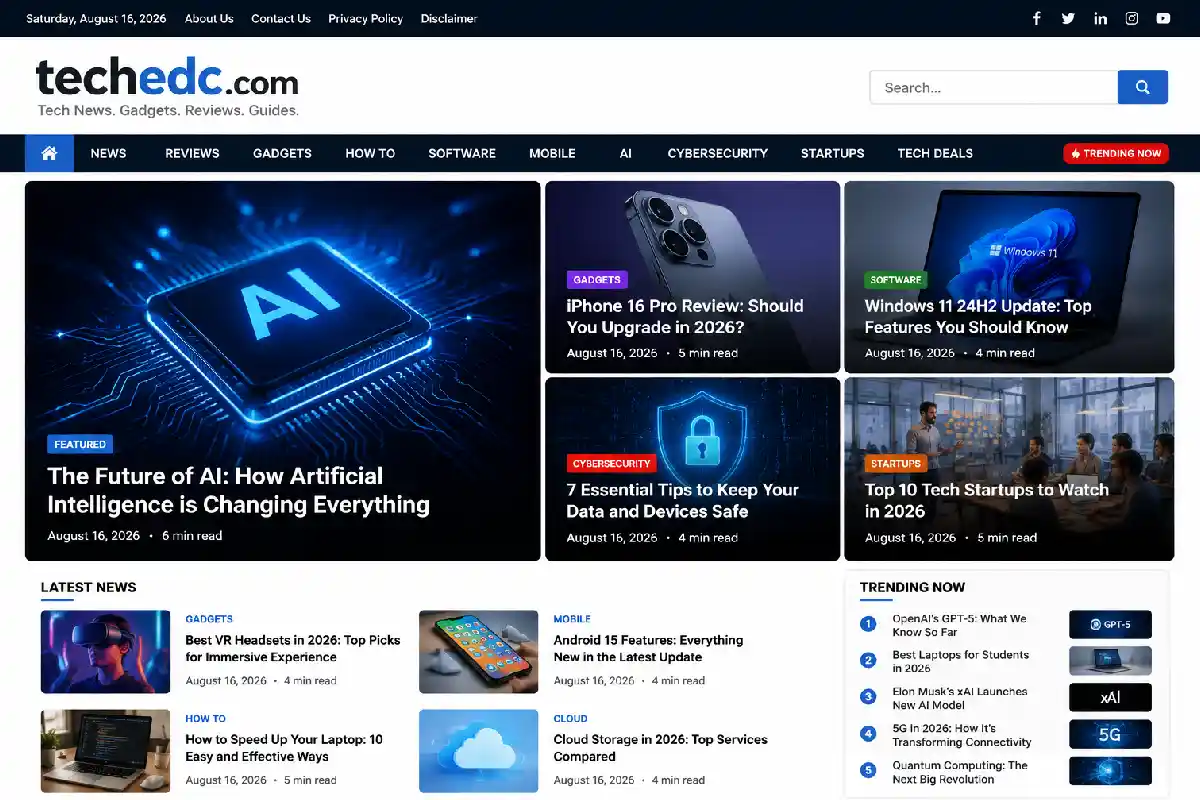Open the Cybersecurity menu item

pos(718,153)
